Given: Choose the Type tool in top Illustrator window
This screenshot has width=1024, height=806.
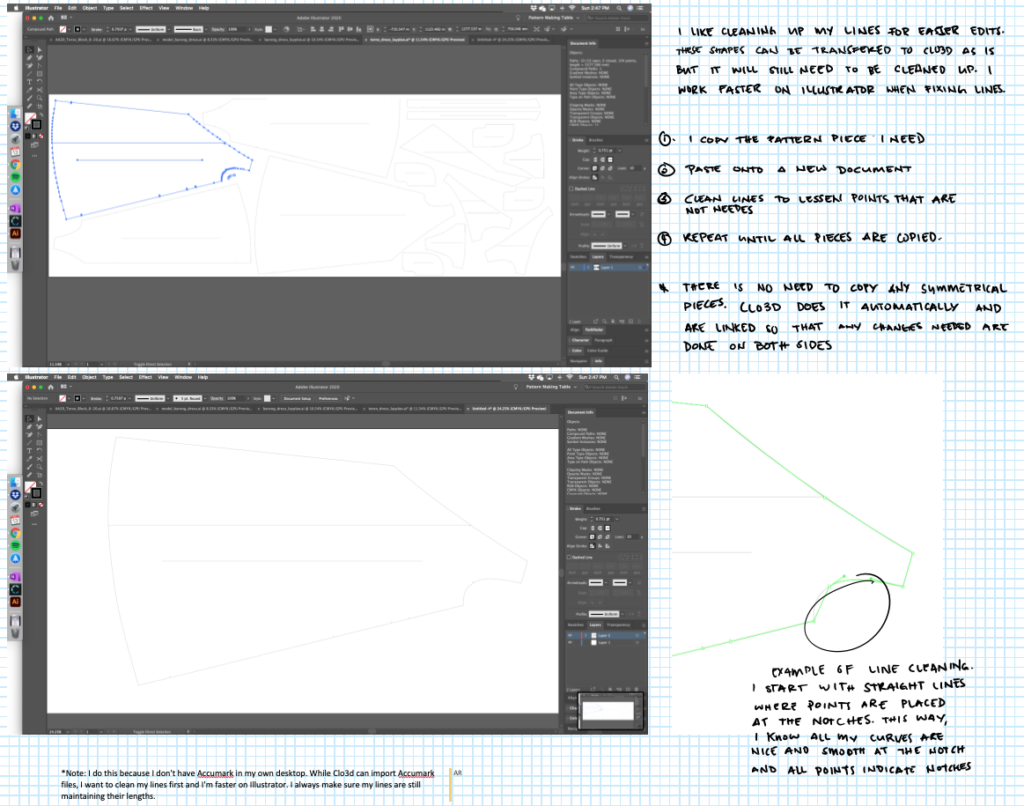Looking at the screenshot, I should pos(29,82).
